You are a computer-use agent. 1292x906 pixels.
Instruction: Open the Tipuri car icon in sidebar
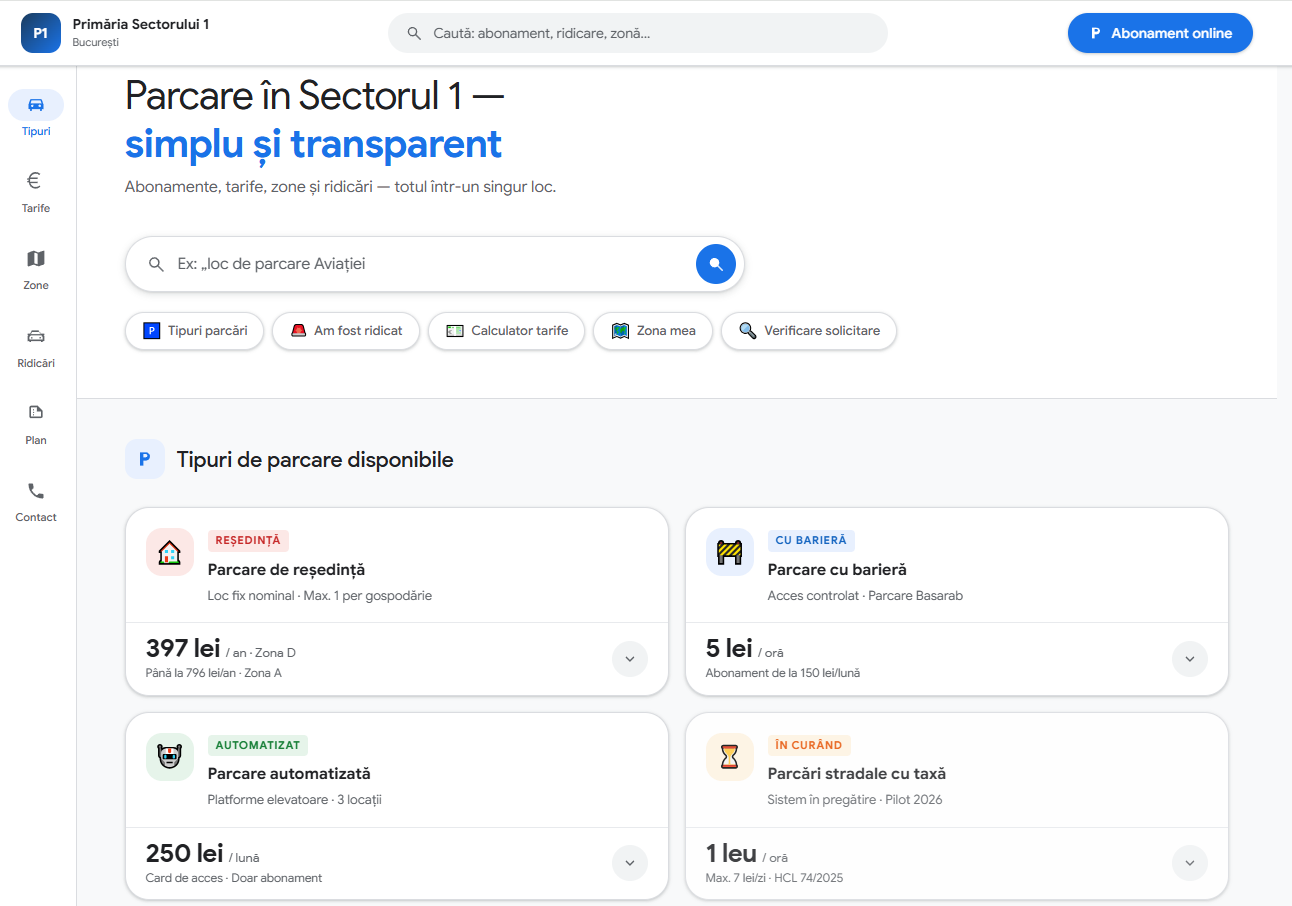click(36, 105)
